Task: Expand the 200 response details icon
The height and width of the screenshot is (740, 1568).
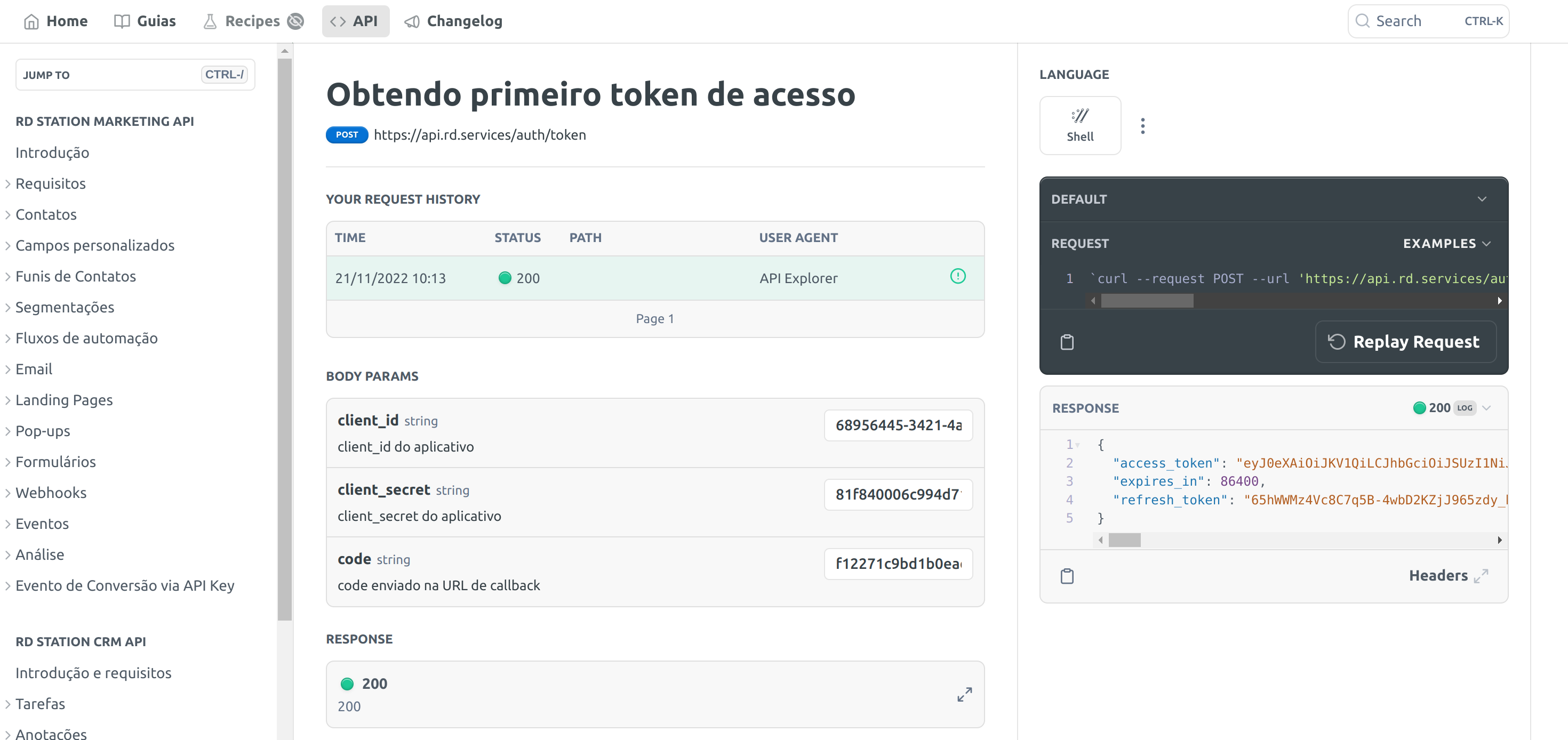Action: (964, 694)
